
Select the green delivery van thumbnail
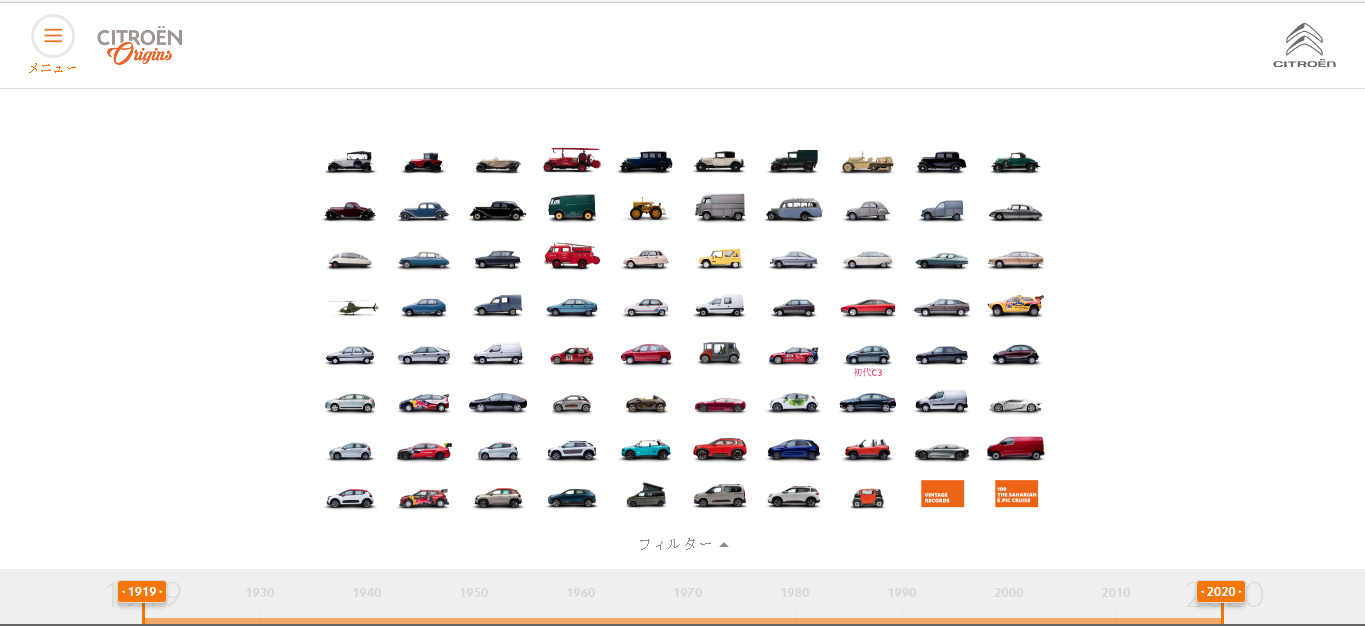pos(571,208)
